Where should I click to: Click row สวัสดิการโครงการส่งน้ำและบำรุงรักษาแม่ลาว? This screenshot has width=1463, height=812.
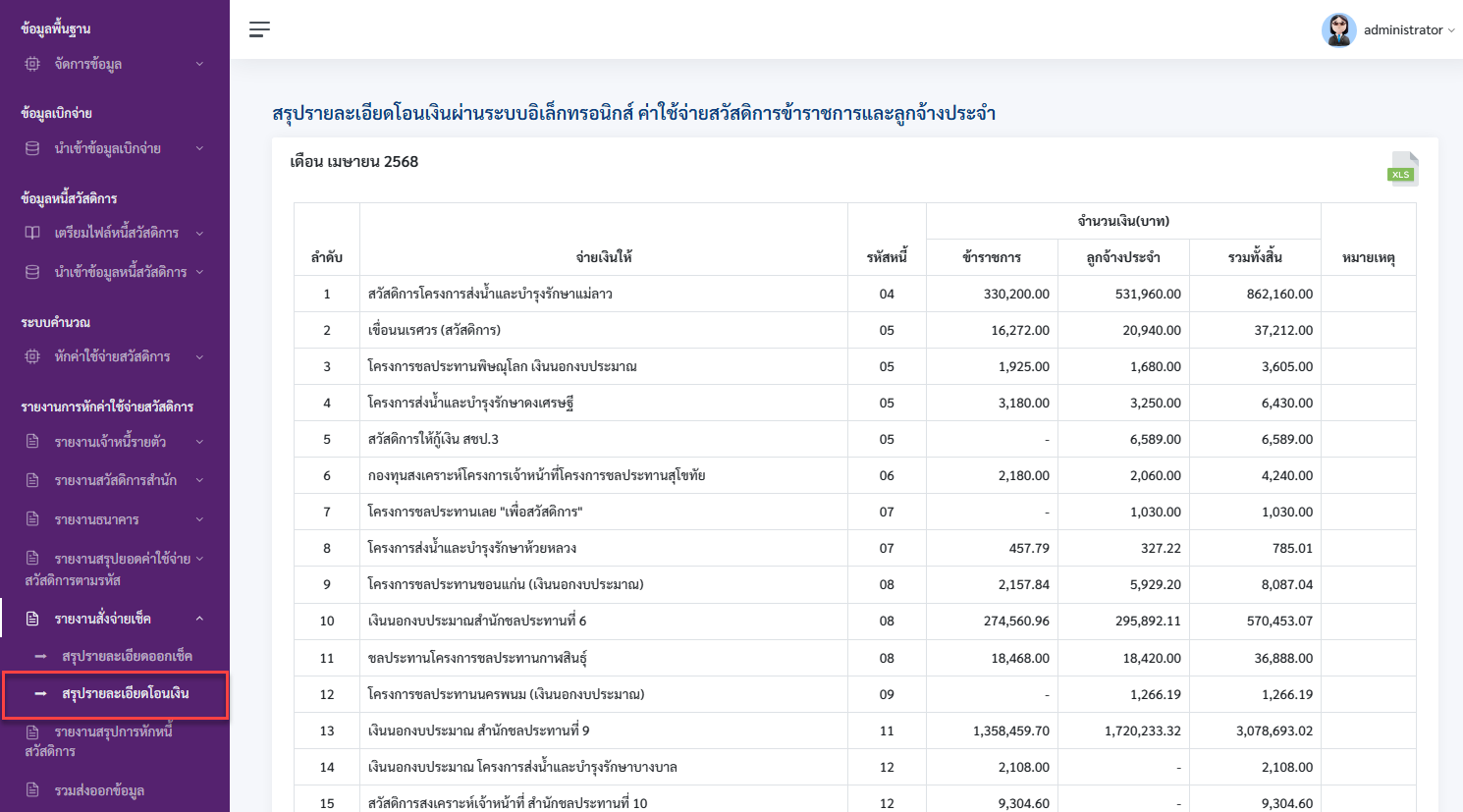854,294
